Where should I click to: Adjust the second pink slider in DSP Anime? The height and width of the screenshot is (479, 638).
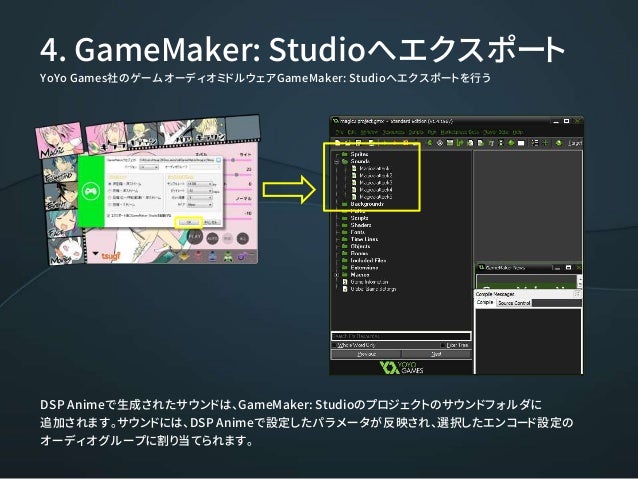238,175
